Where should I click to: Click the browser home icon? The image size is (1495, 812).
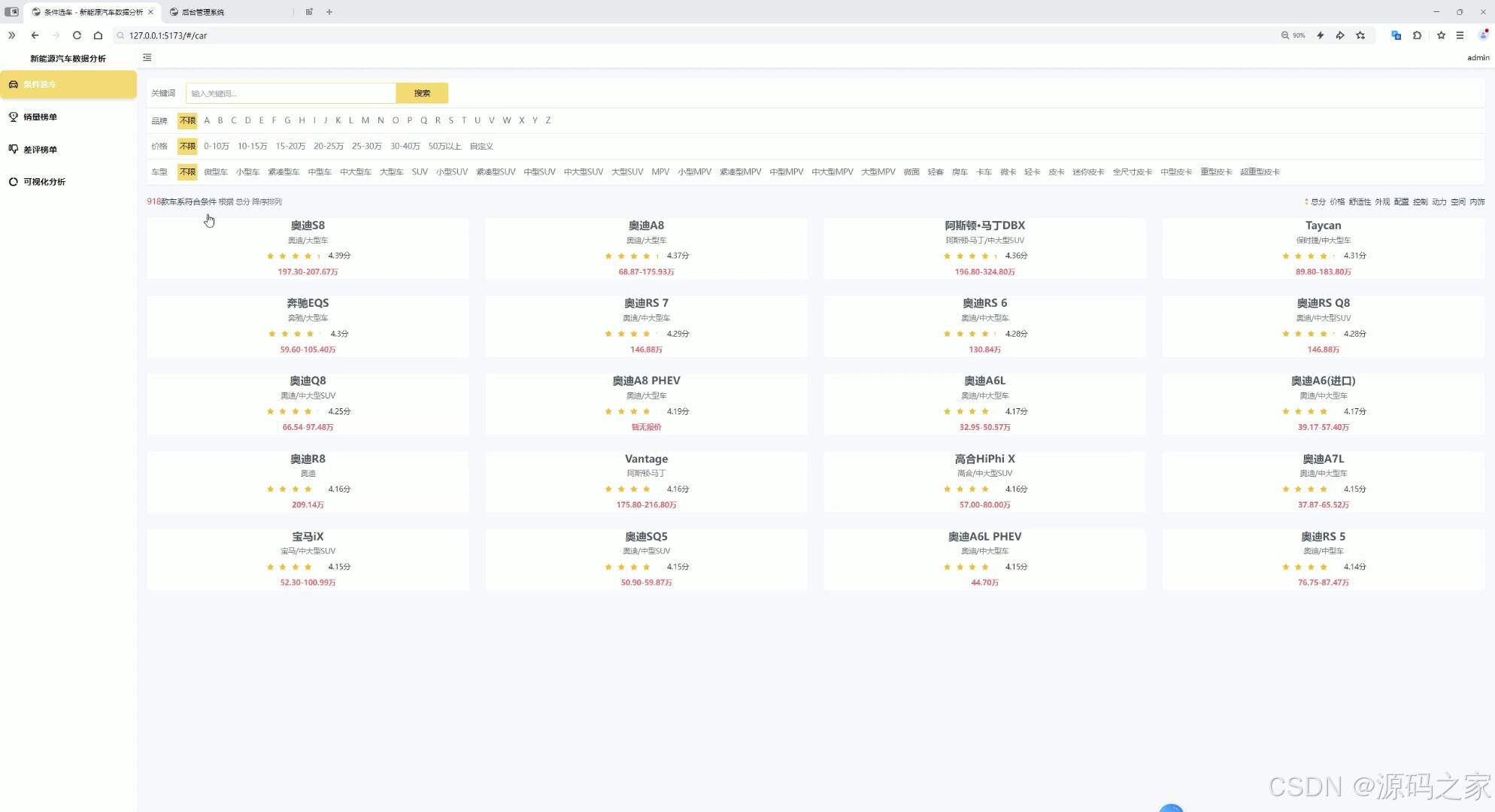pyautogui.click(x=98, y=35)
